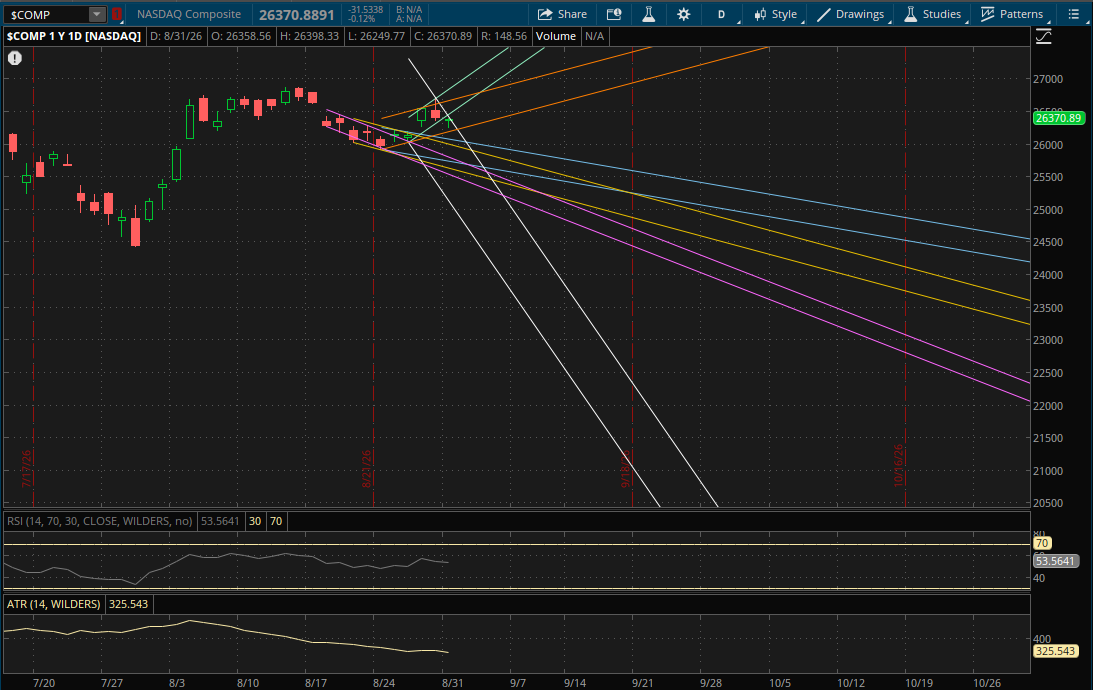Toggle the RSI 70 overbought level label

pos(276,521)
